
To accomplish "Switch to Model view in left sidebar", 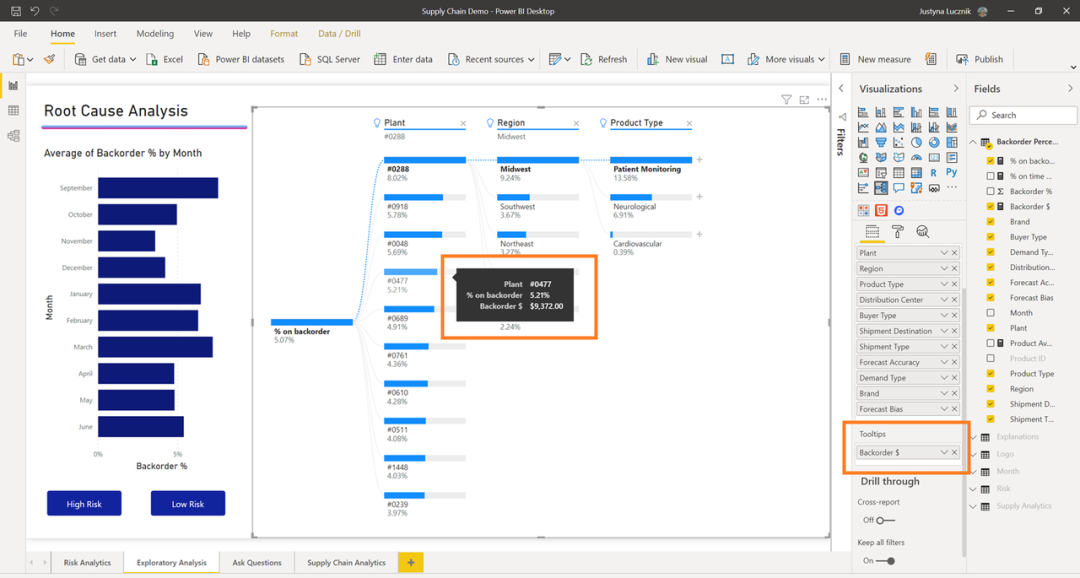I will 13,136.
